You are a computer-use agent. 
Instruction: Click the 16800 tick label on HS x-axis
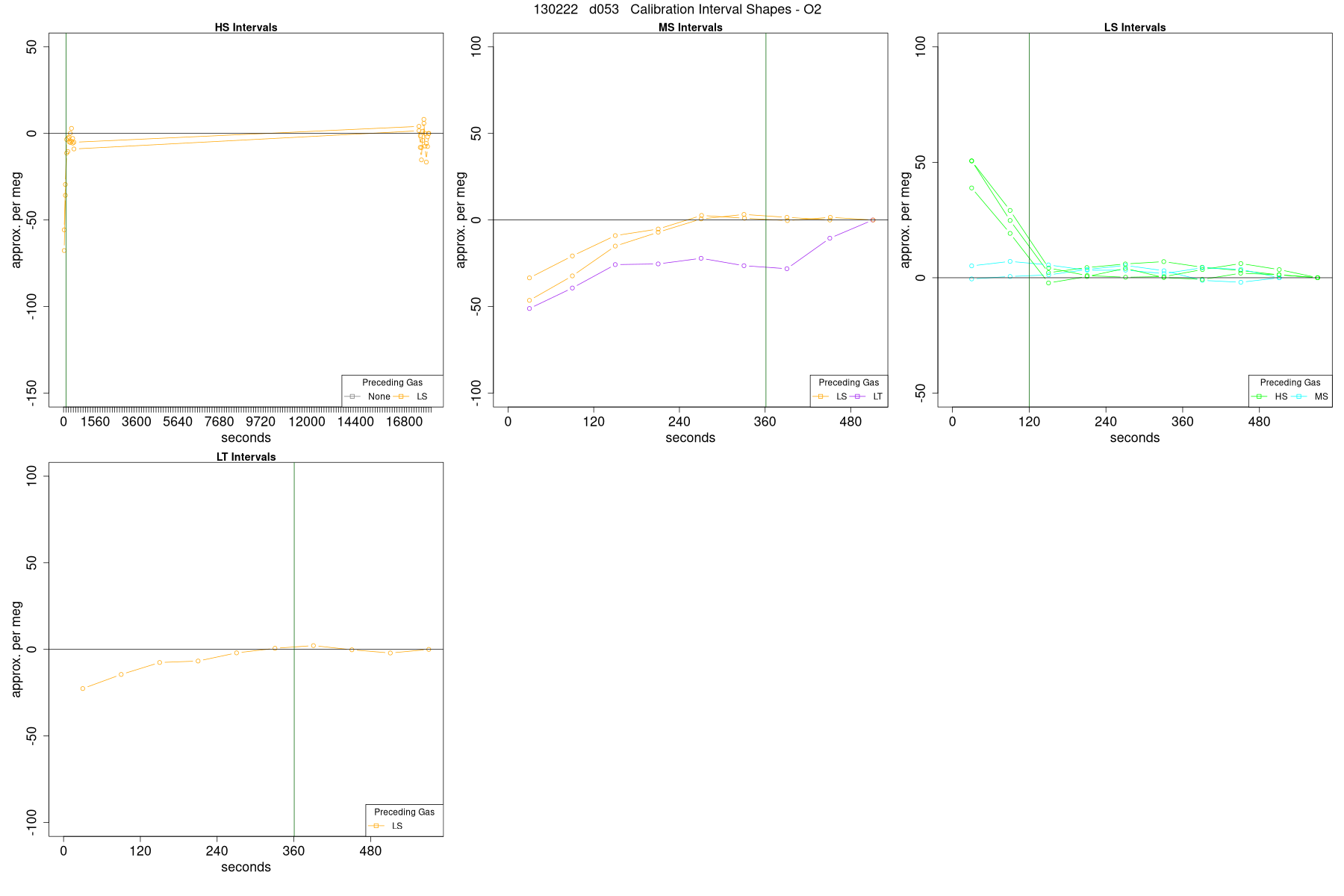pos(404,421)
